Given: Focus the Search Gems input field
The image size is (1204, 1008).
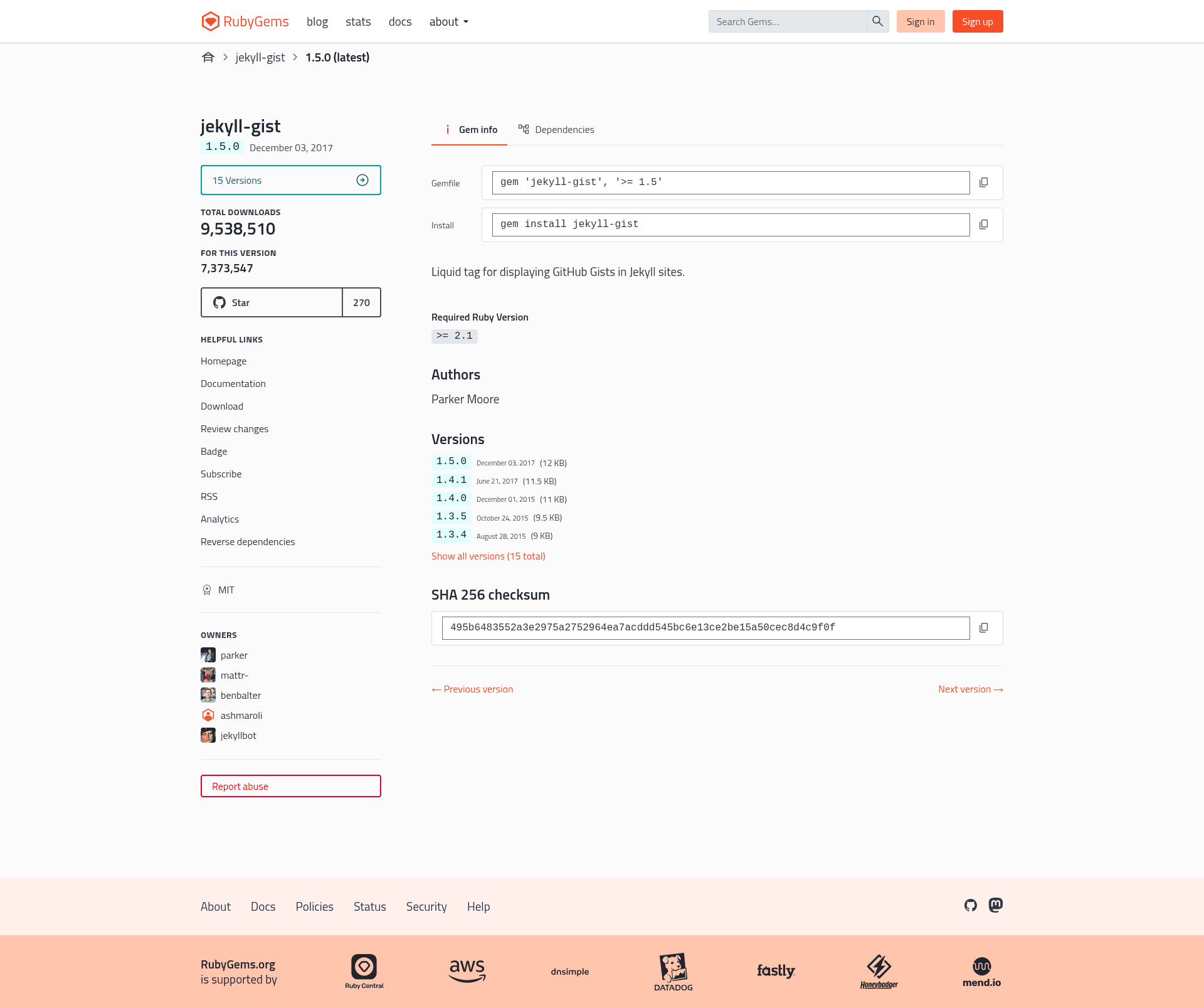Looking at the screenshot, I should click(788, 21).
